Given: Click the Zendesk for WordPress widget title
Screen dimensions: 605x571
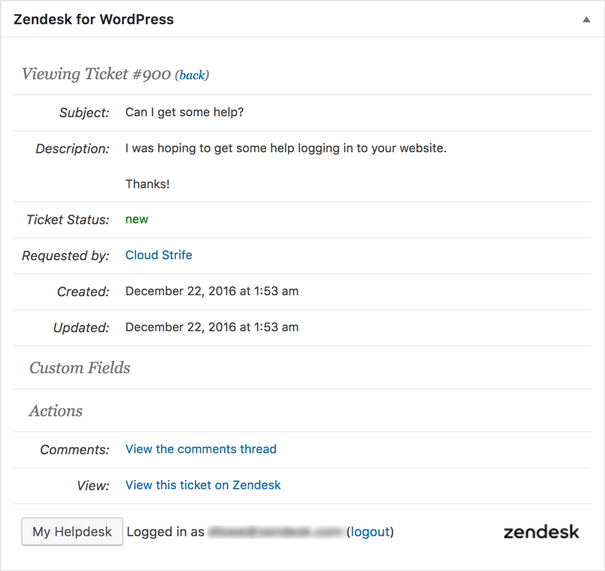Looking at the screenshot, I should [94, 19].
